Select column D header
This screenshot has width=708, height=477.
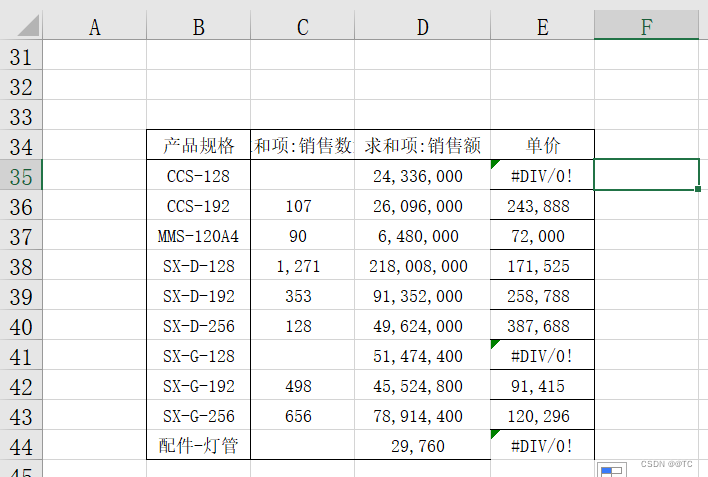(423, 27)
